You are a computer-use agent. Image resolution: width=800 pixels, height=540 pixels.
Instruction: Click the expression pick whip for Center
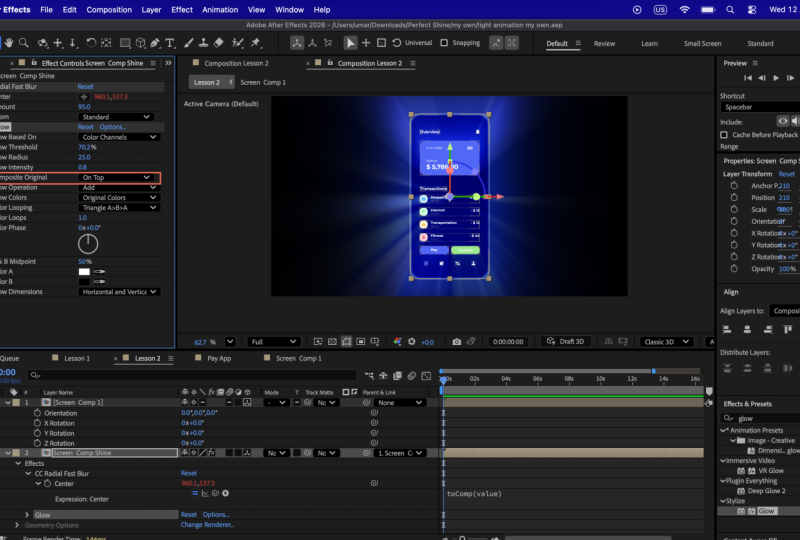215,493
